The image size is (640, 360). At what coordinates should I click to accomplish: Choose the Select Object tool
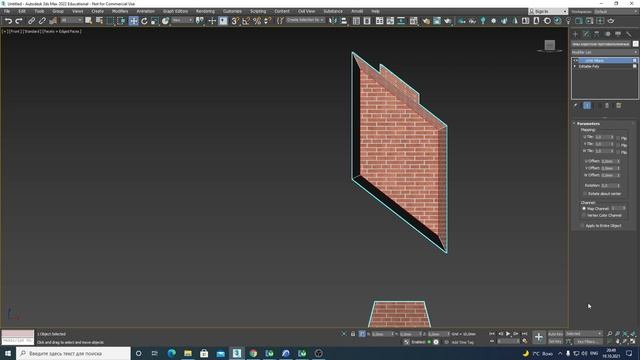coord(89,20)
